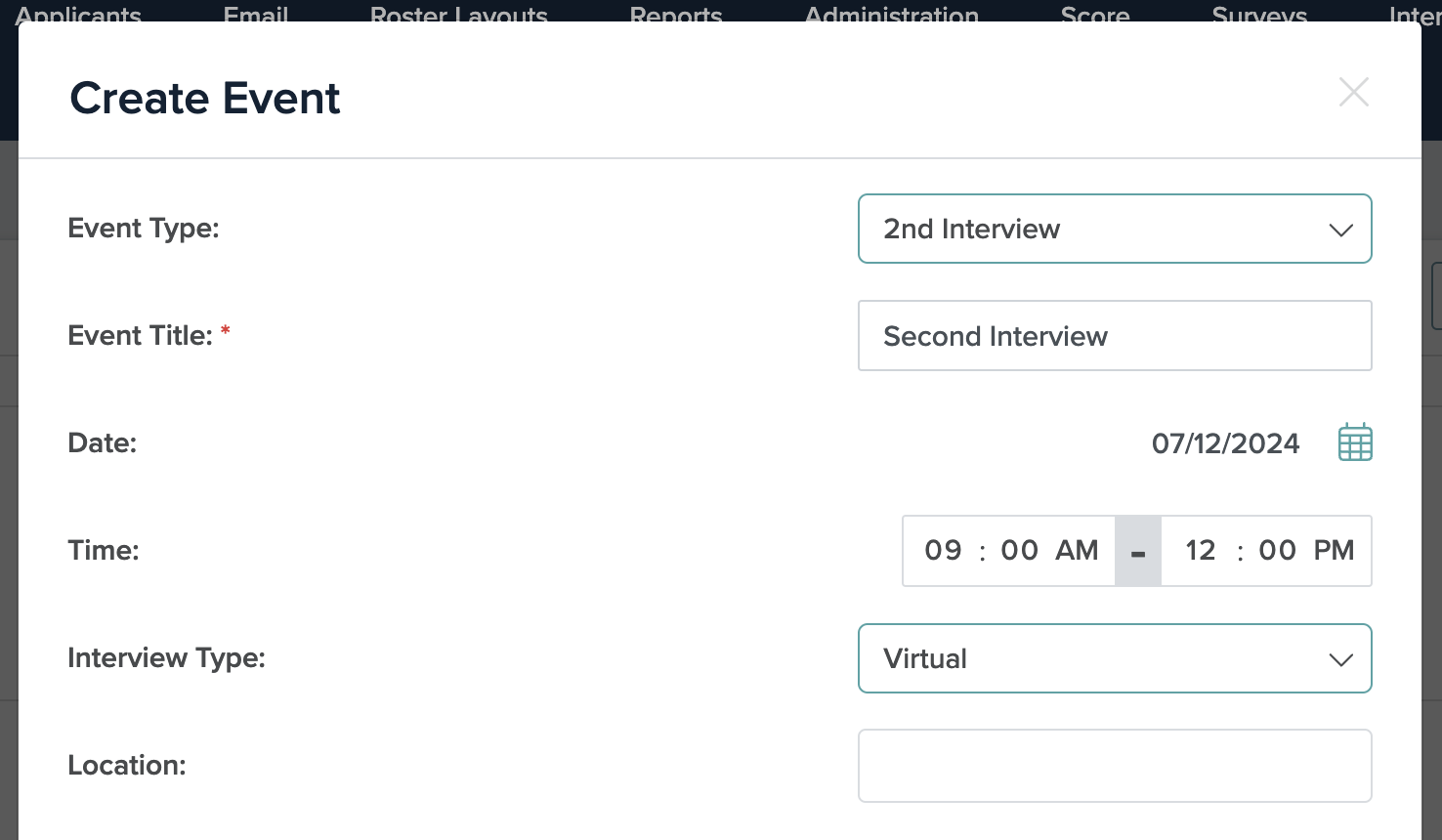Click the Event Title text field
1442x840 pixels.
(x=1114, y=336)
